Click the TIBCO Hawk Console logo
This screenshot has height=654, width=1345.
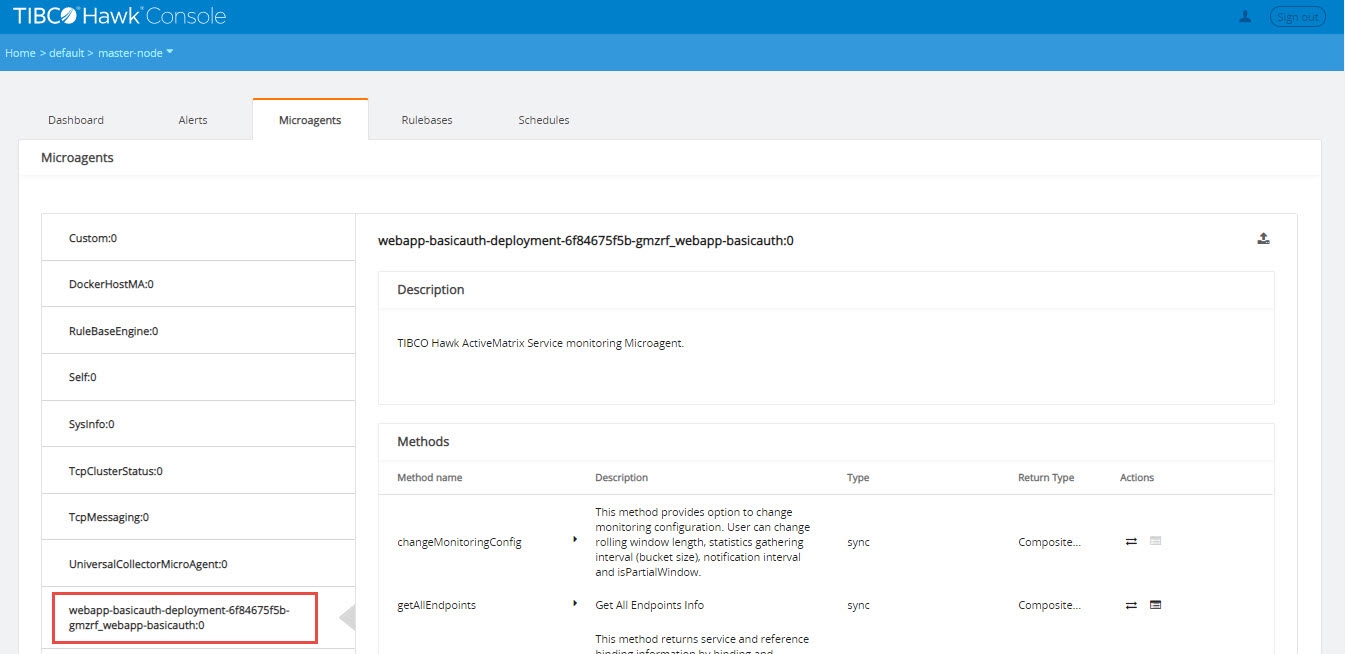(x=119, y=16)
